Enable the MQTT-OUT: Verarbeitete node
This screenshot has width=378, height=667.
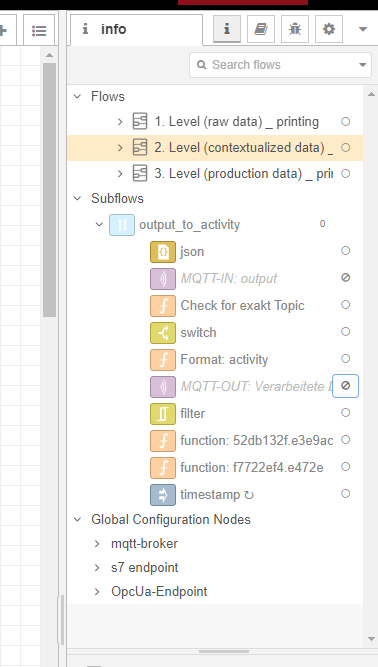[345, 386]
